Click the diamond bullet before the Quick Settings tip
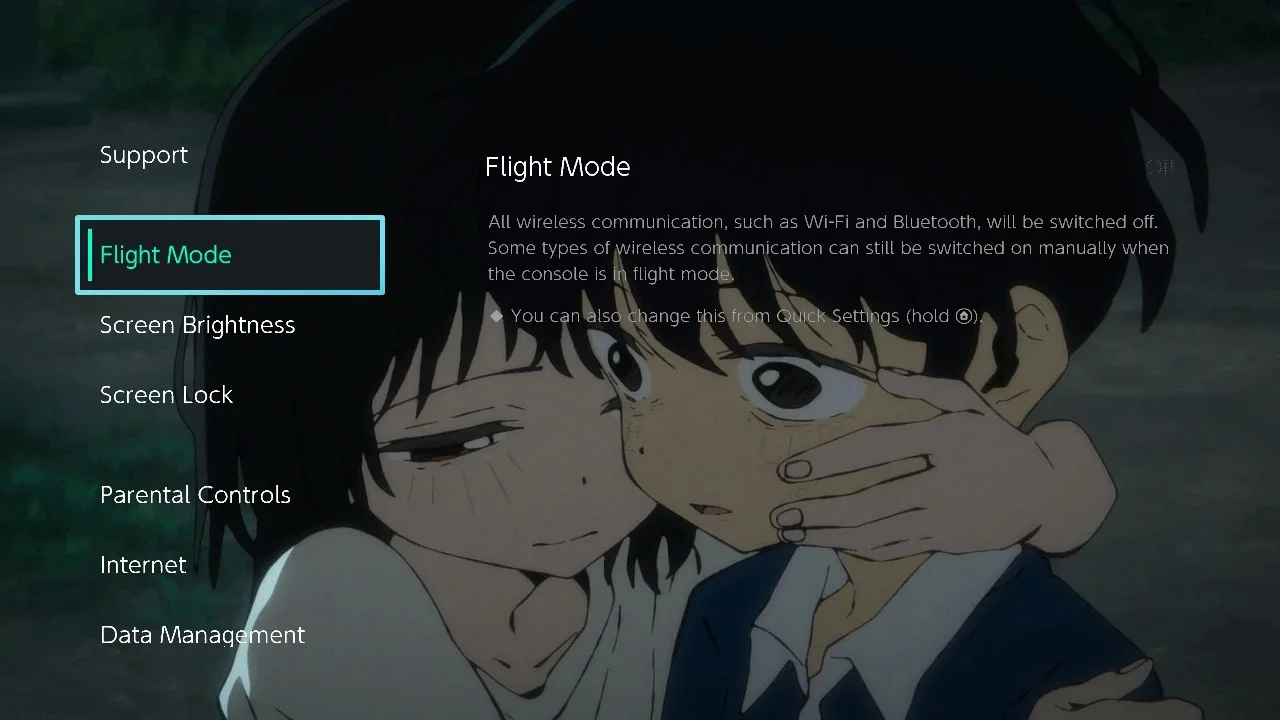 [496, 316]
